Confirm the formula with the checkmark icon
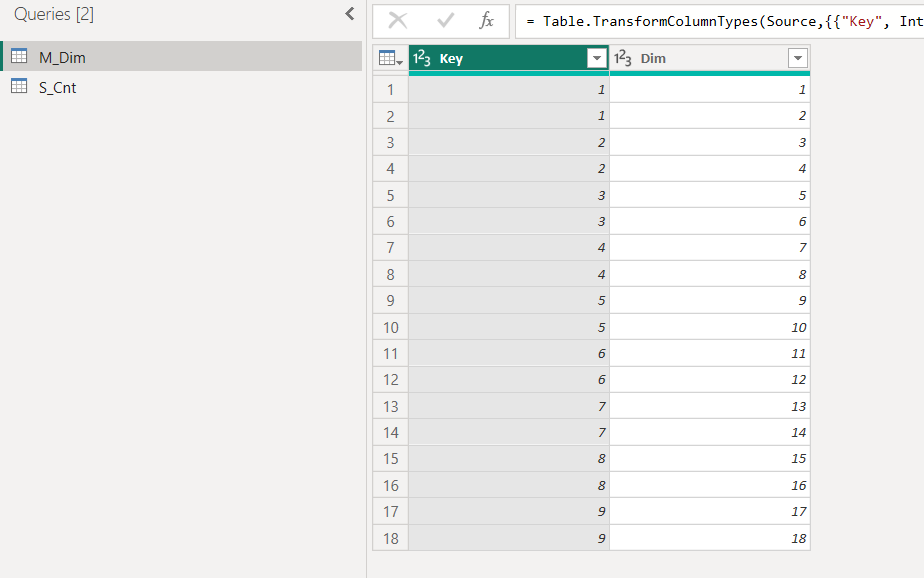Screen dimensions: 924x578 (x=446, y=21)
